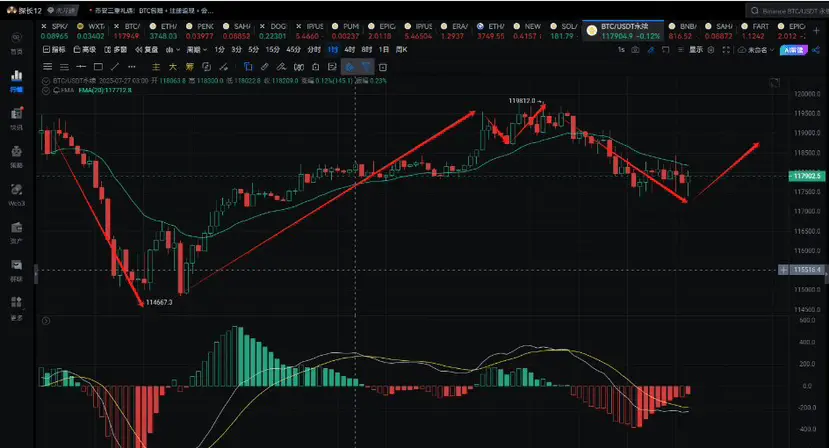Toggle BTC/USDT series visibility circle

coord(46,81)
